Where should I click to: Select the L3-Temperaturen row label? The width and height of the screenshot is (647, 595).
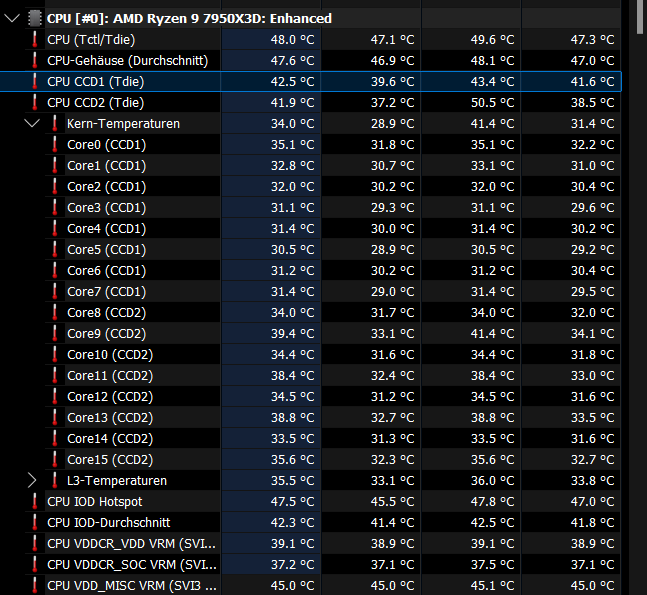point(117,481)
